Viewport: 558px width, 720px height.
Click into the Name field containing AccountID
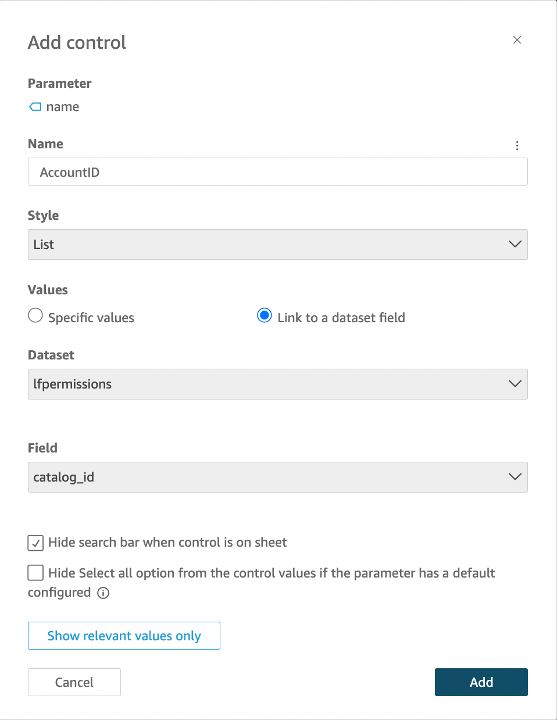277,172
